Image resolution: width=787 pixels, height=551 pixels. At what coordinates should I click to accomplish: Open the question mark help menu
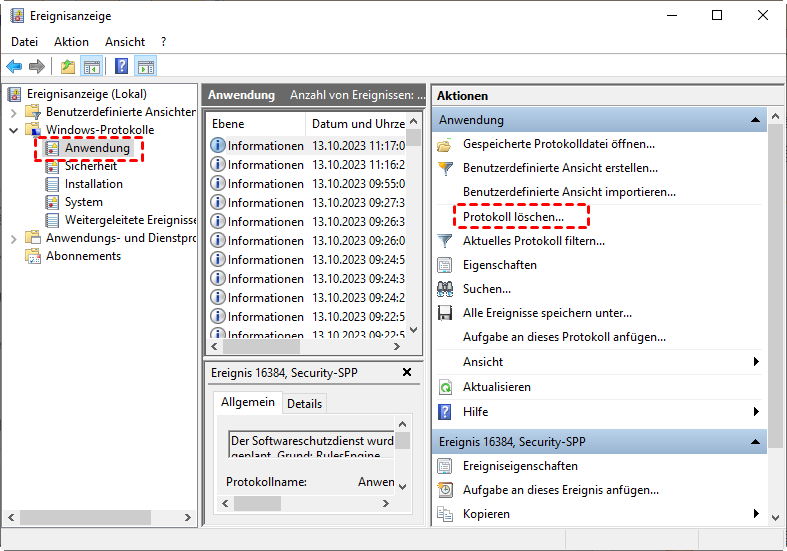(163, 42)
